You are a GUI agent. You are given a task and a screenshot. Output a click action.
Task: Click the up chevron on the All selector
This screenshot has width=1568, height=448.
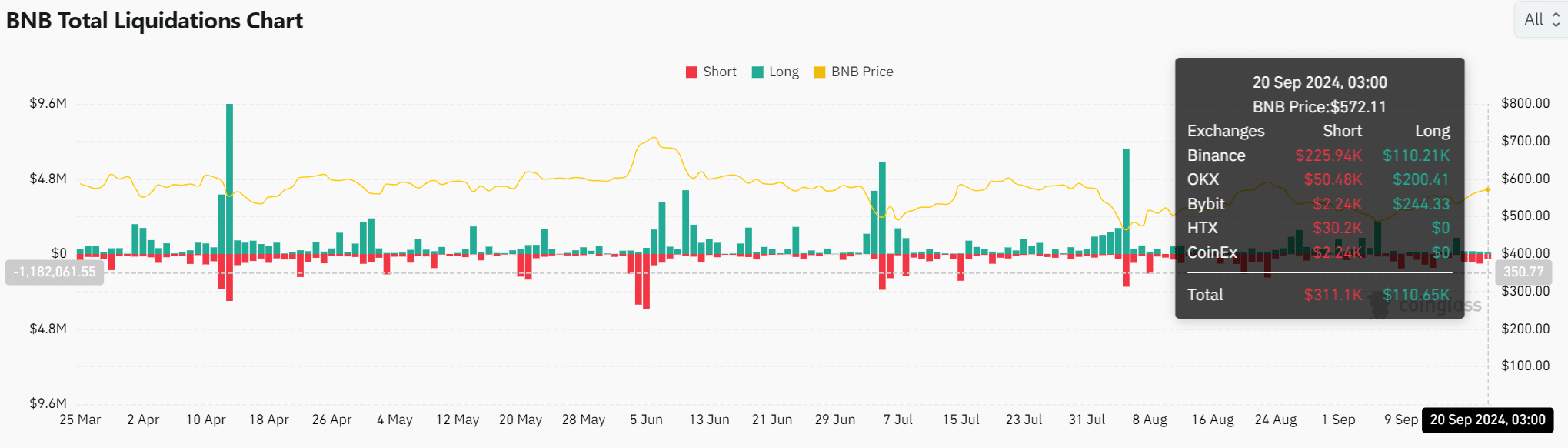(1556, 15)
